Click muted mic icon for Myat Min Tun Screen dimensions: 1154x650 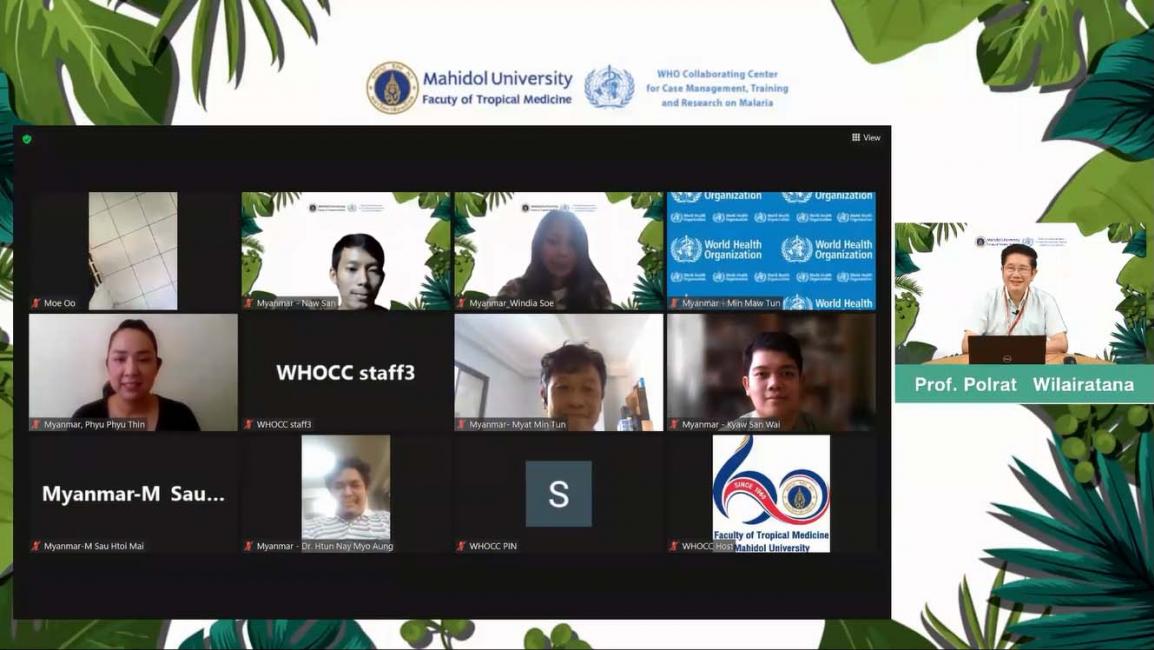[x=461, y=424]
